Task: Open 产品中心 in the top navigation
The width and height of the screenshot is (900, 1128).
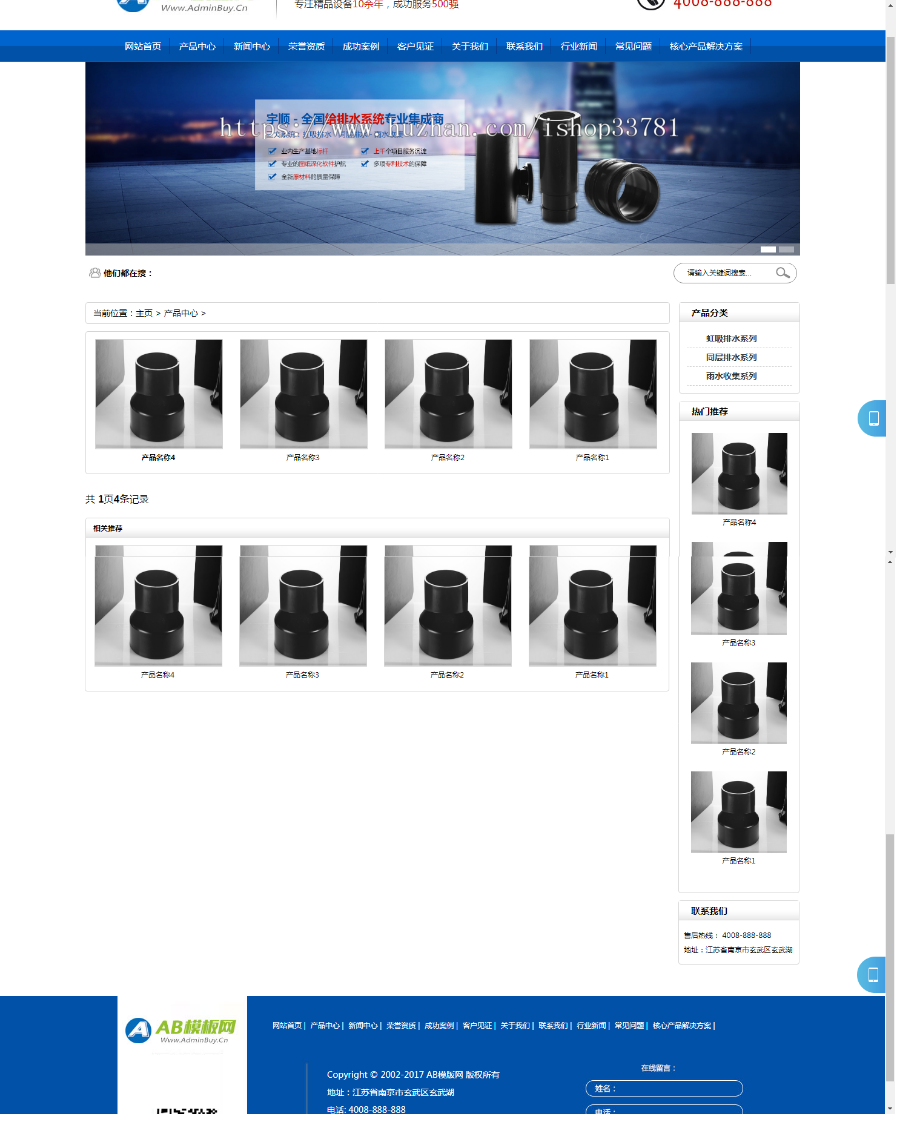Action: (x=197, y=46)
